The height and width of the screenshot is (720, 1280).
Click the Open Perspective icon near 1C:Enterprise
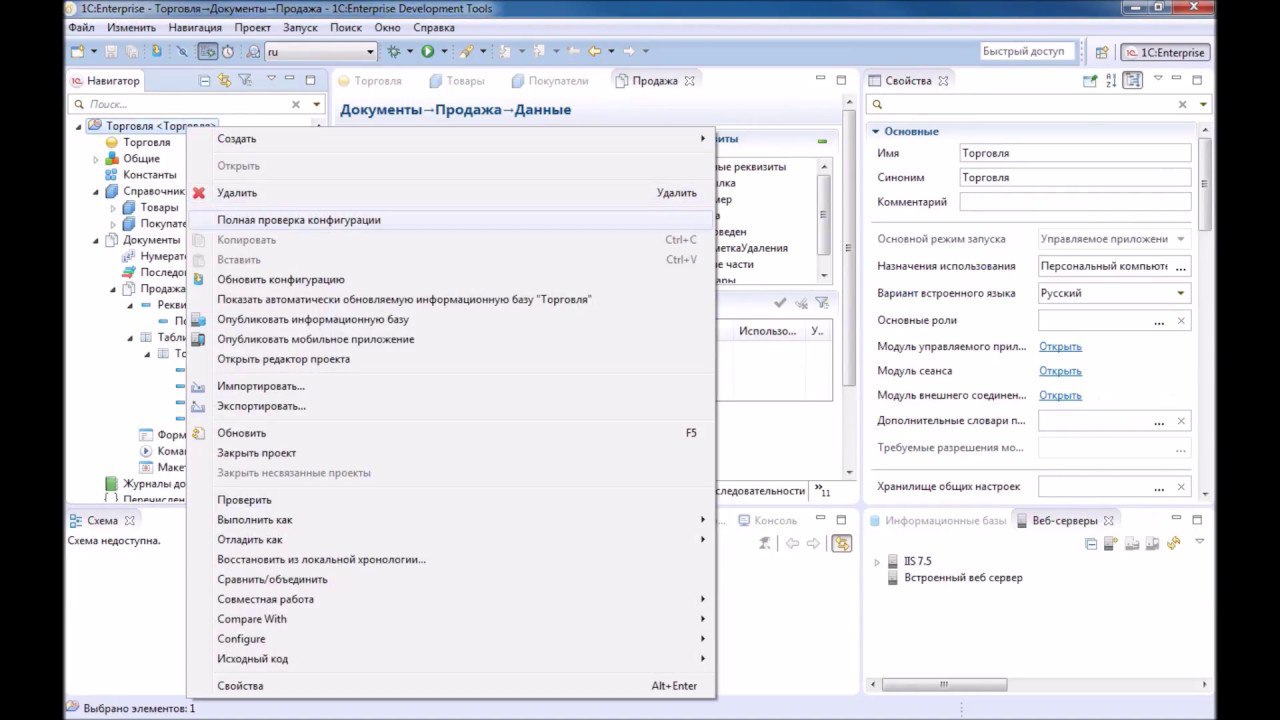coord(1102,53)
